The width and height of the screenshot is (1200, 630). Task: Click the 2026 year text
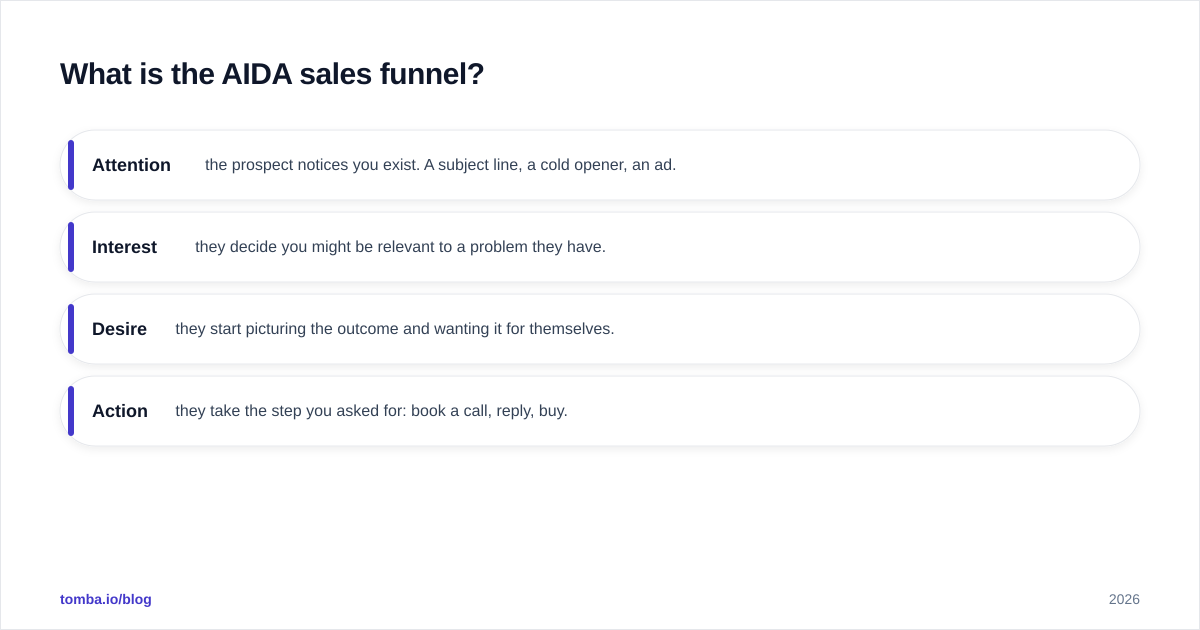click(x=1124, y=599)
